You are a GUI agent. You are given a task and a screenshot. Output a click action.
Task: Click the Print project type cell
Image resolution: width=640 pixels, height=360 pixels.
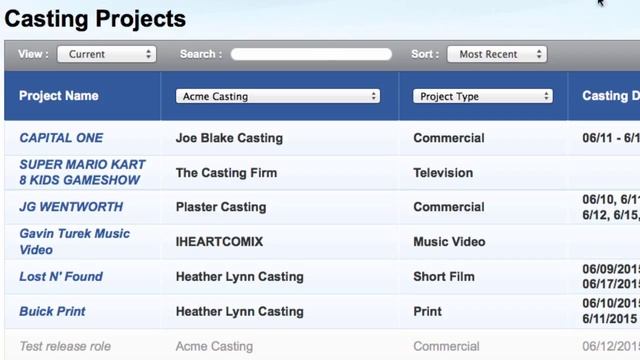click(x=427, y=311)
